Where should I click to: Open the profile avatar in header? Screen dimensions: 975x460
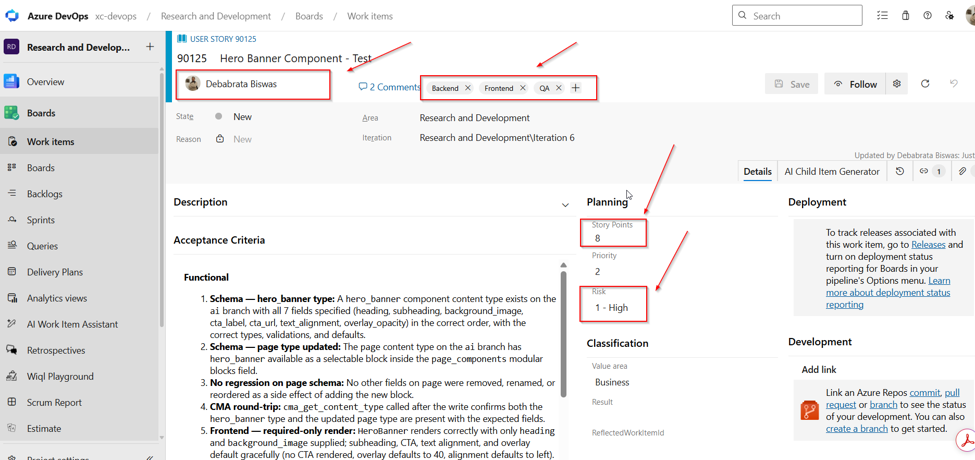pyautogui.click(x=969, y=16)
